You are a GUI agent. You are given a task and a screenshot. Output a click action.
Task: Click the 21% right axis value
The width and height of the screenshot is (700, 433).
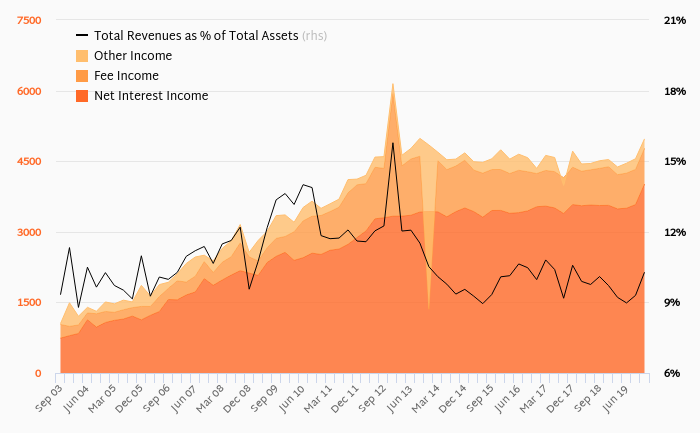click(674, 21)
